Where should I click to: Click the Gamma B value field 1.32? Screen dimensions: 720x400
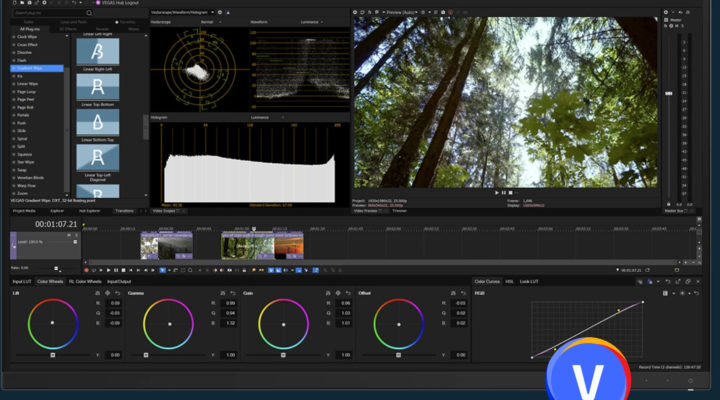[x=229, y=323]
